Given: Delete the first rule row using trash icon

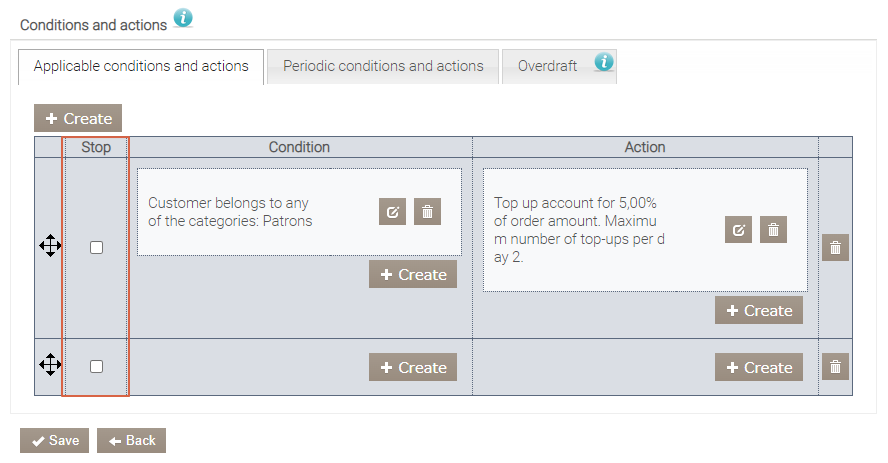Looking at the screenshot, I should (x=835, y=248).
